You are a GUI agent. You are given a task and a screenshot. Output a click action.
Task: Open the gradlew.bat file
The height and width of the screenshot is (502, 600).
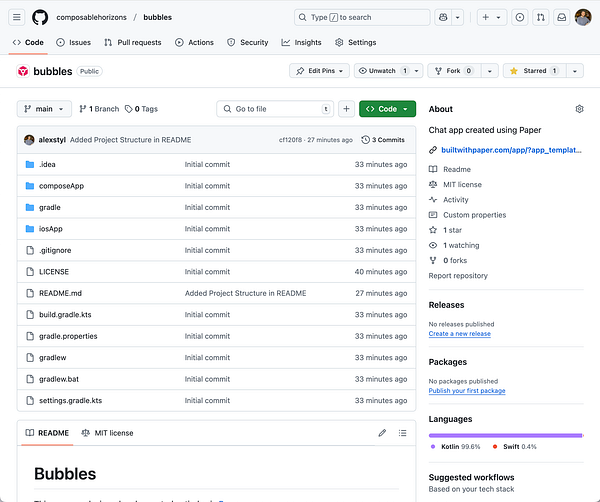59,379
